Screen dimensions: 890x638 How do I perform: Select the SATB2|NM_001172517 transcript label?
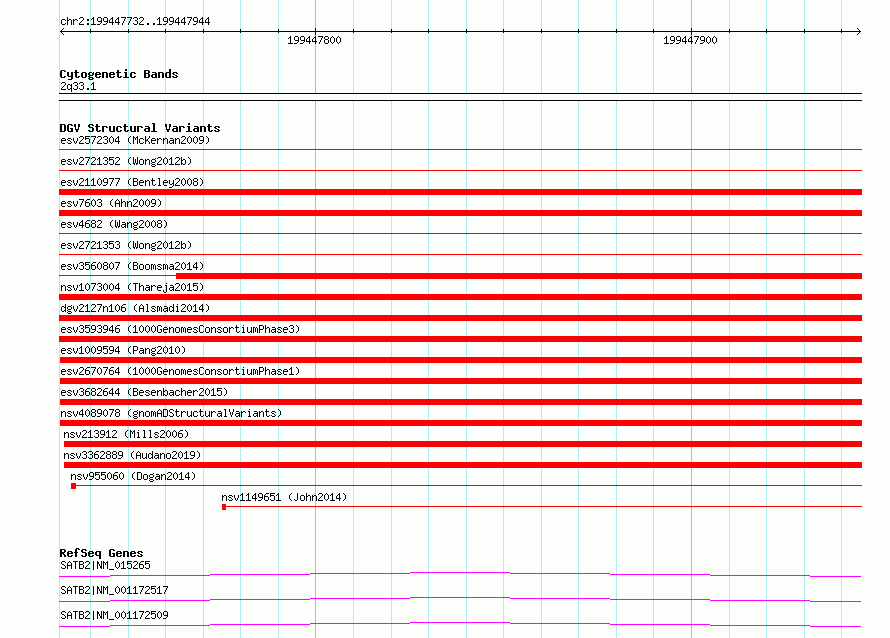[x=114, y=590]
